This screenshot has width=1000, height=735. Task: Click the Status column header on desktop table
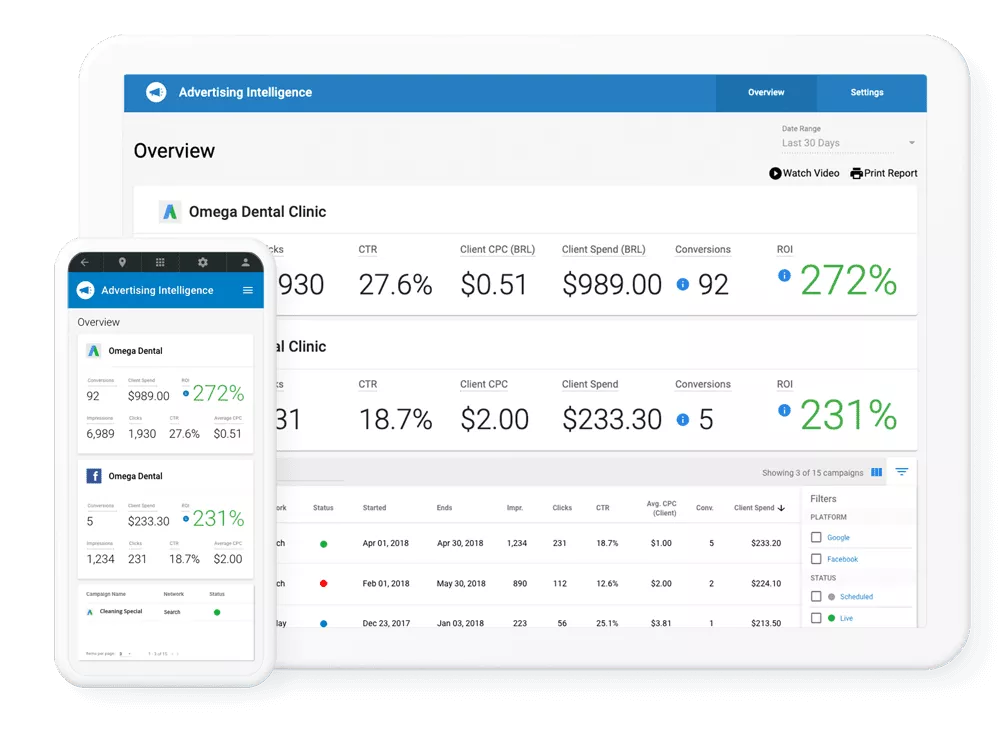323,508
